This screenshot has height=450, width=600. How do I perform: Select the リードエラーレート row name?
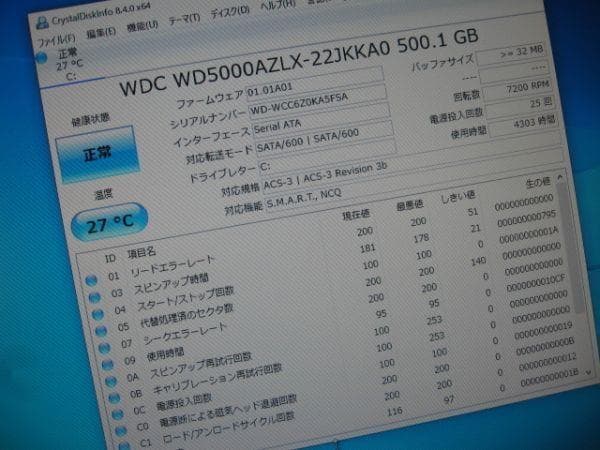coord(172,266)
